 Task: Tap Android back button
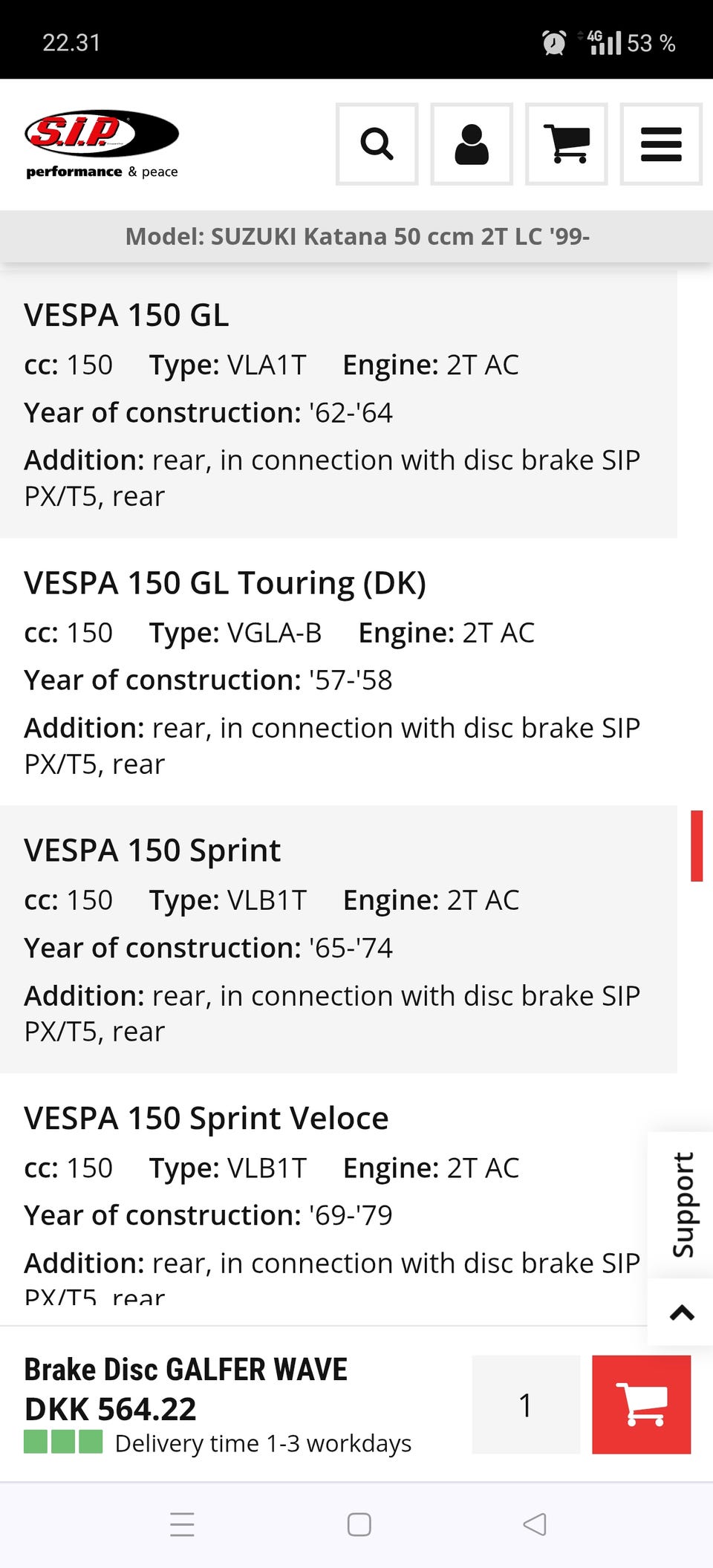coord(535,1524)
